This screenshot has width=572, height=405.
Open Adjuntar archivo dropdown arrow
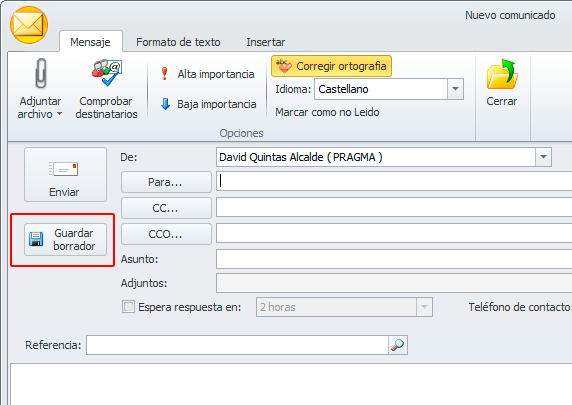click(59, 114)
